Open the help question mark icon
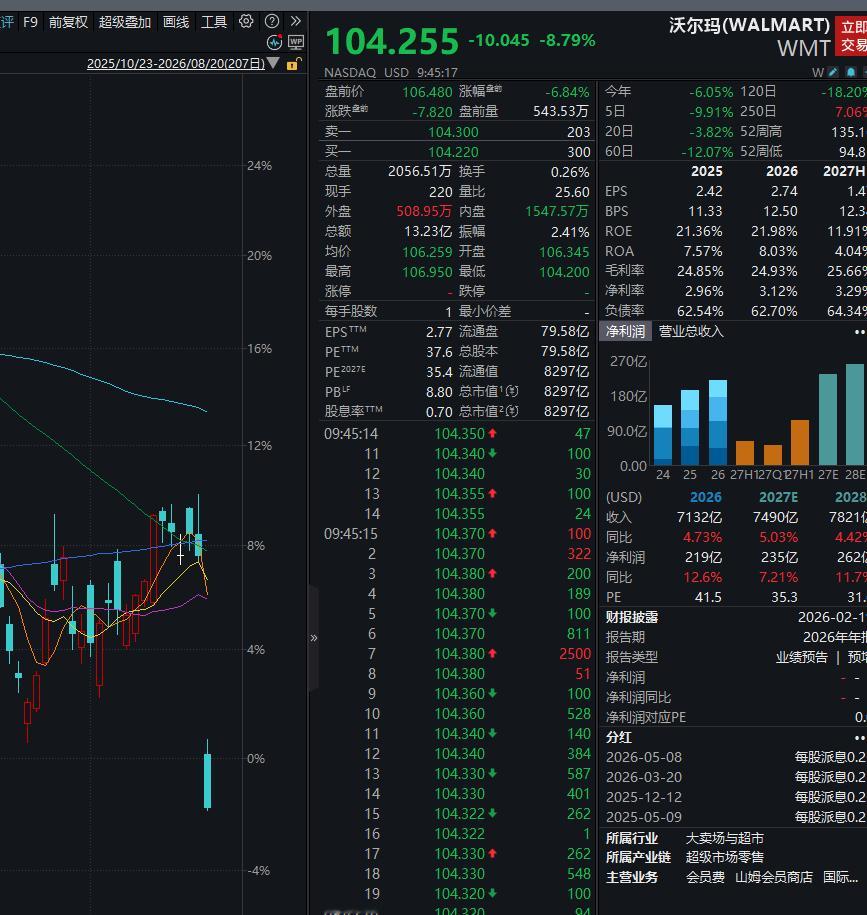The image size is (867, 915). [271, 22]
